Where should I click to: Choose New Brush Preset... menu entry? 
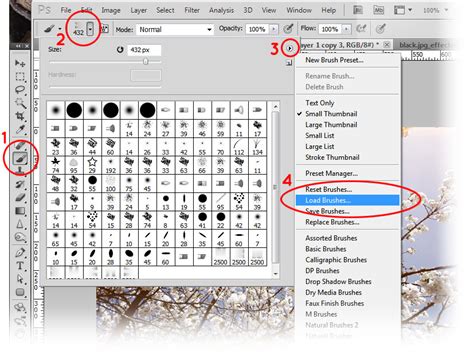(334, 60)
